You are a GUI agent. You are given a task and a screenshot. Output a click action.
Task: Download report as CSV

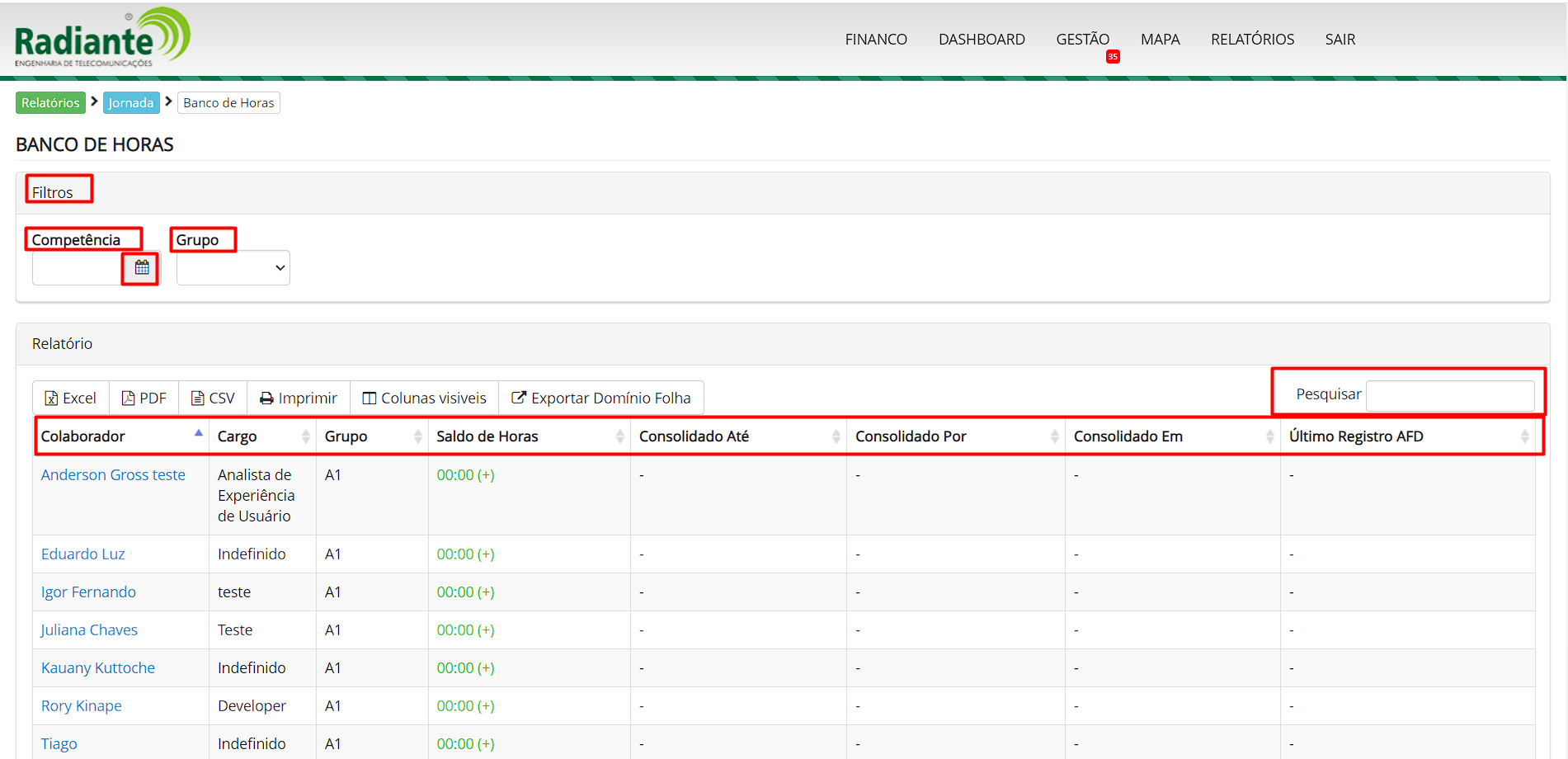pos(213,398)
